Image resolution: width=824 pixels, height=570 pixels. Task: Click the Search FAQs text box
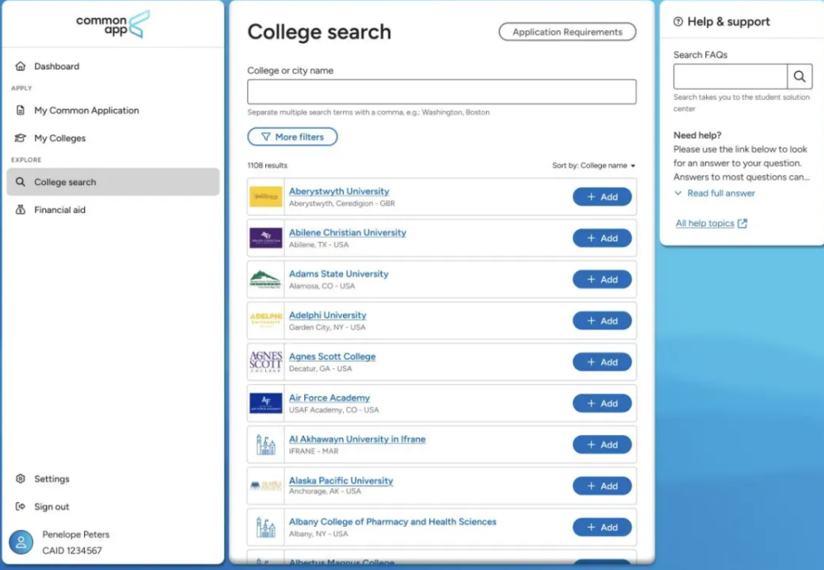pos(730,77)
